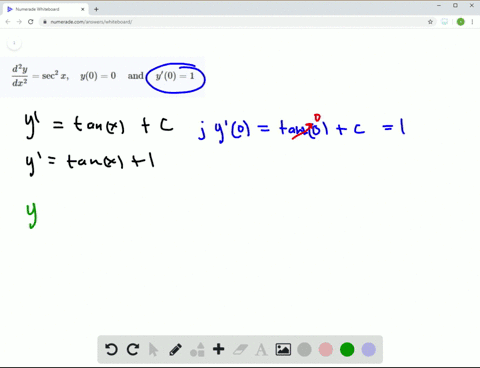Choose the green color swatch
The width and height of the screenshot is (480, 368).
(x=347, y=350)
